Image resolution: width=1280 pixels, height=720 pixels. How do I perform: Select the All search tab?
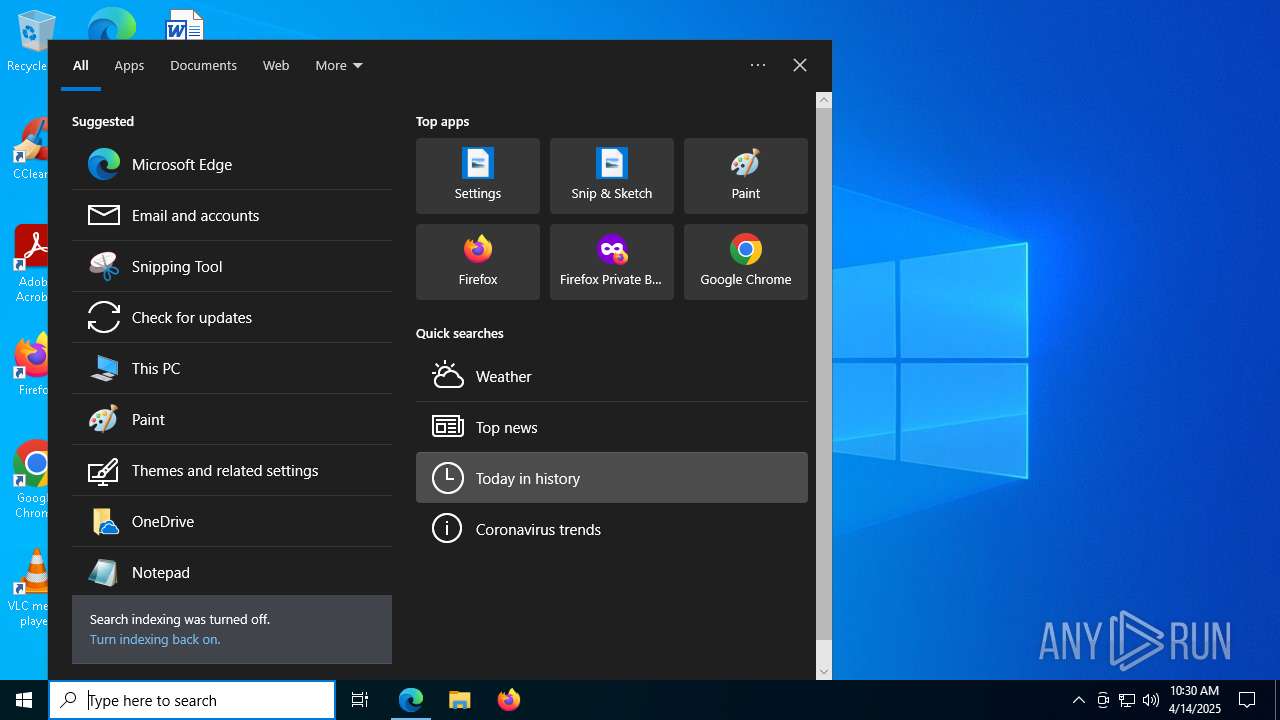point(81,65)
